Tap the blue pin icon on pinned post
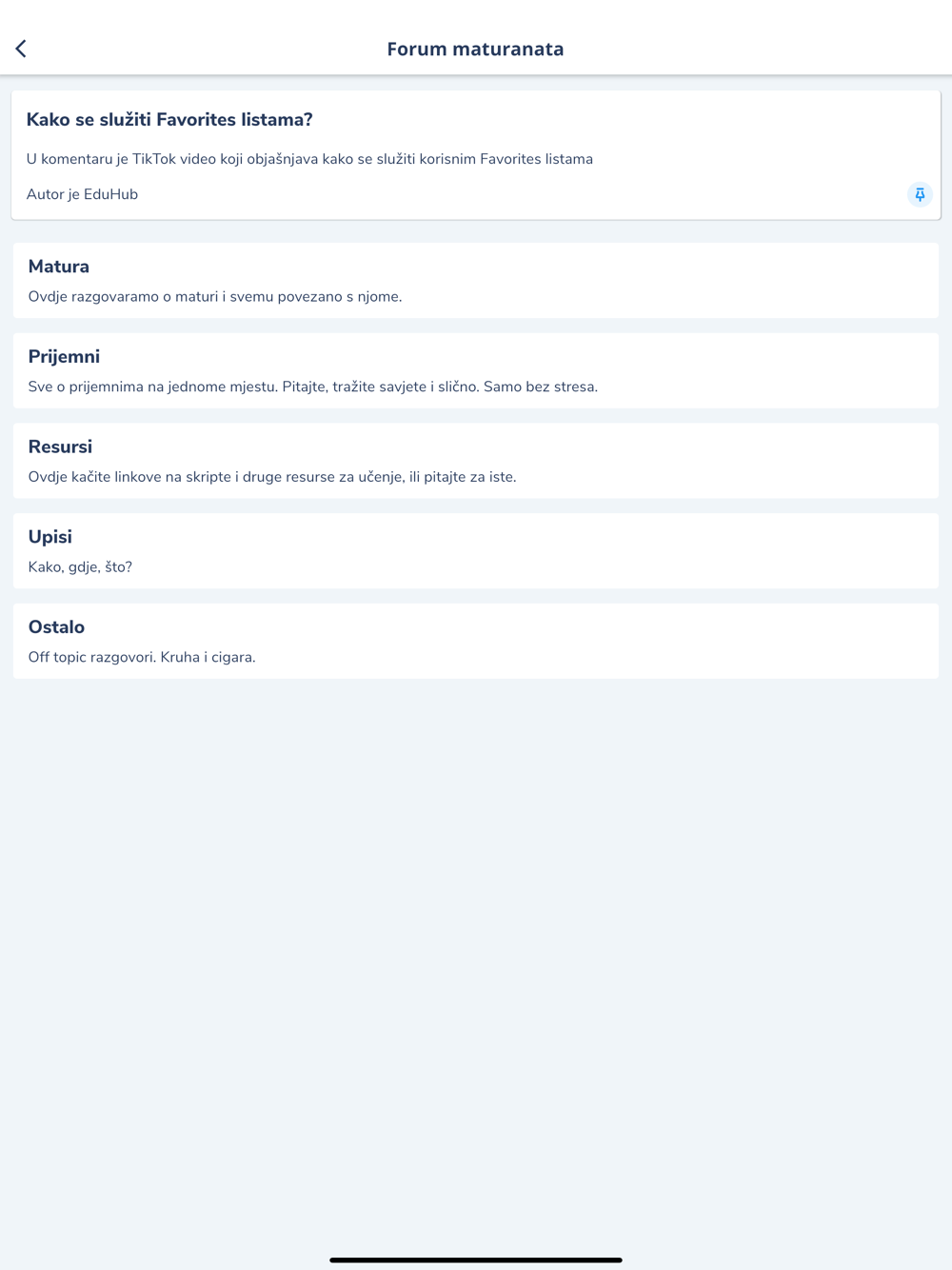 (x=920, y=194)
